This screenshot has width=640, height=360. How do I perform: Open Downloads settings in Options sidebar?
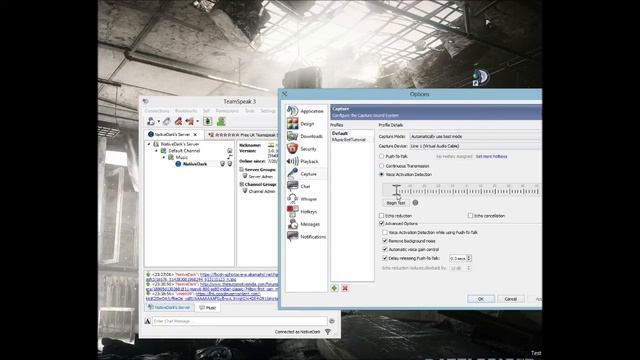[306, 136]
